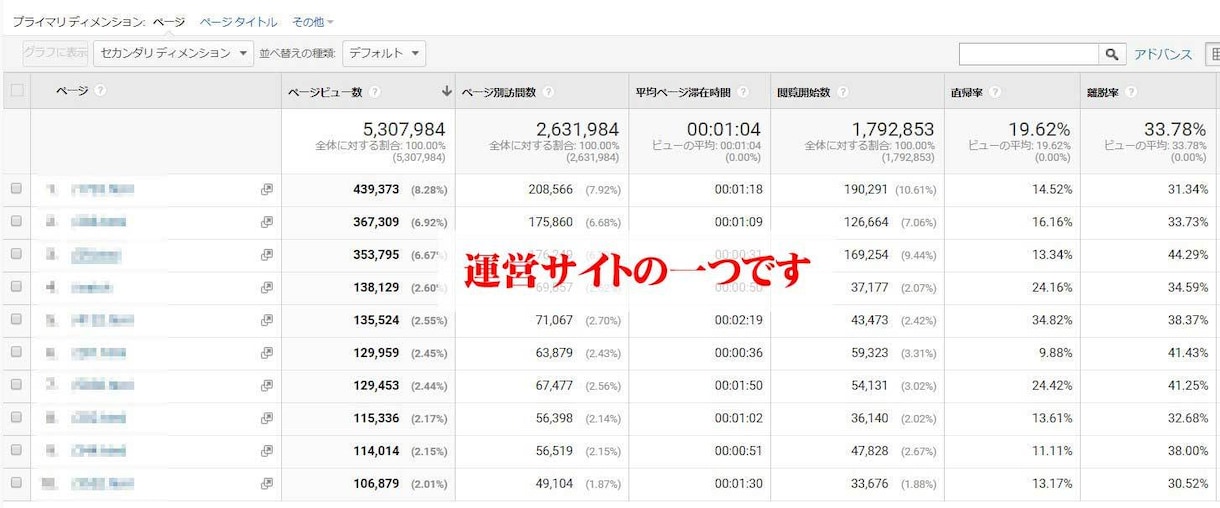Open page link icon in 367,309 row
Viewport: 1220px width, 508px height.
click(266, 222)
